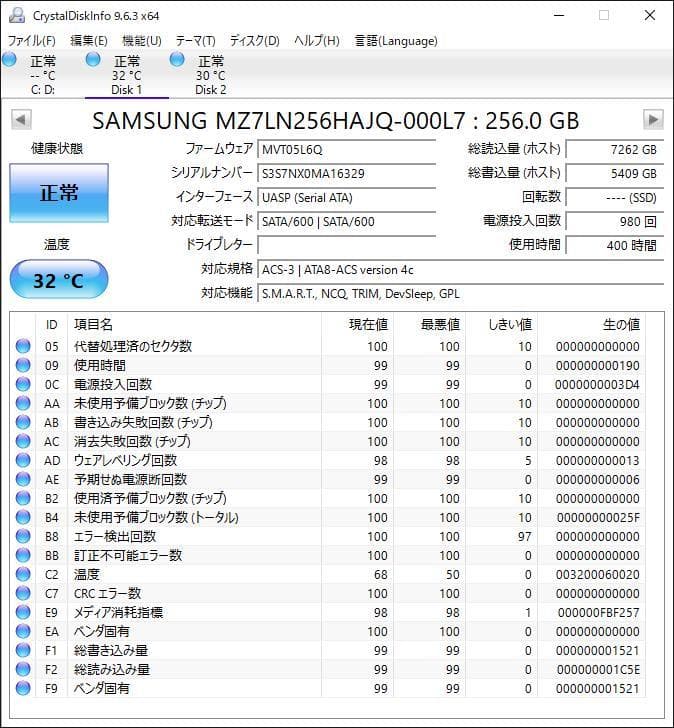Click the empty drive letter field
674x728 pixels.
tap(346, 246)
